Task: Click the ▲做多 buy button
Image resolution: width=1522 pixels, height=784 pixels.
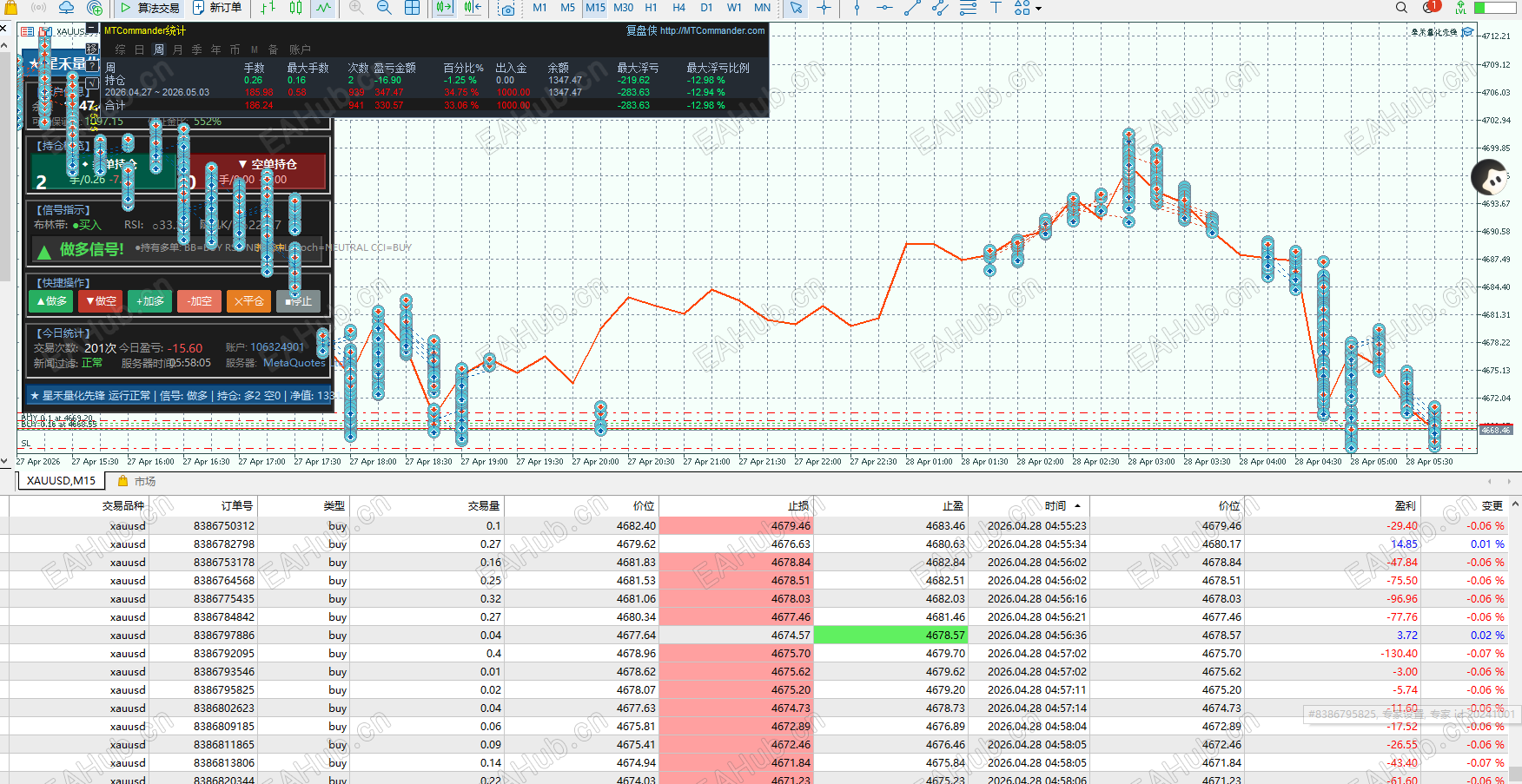Action: [x=51, y=301]
